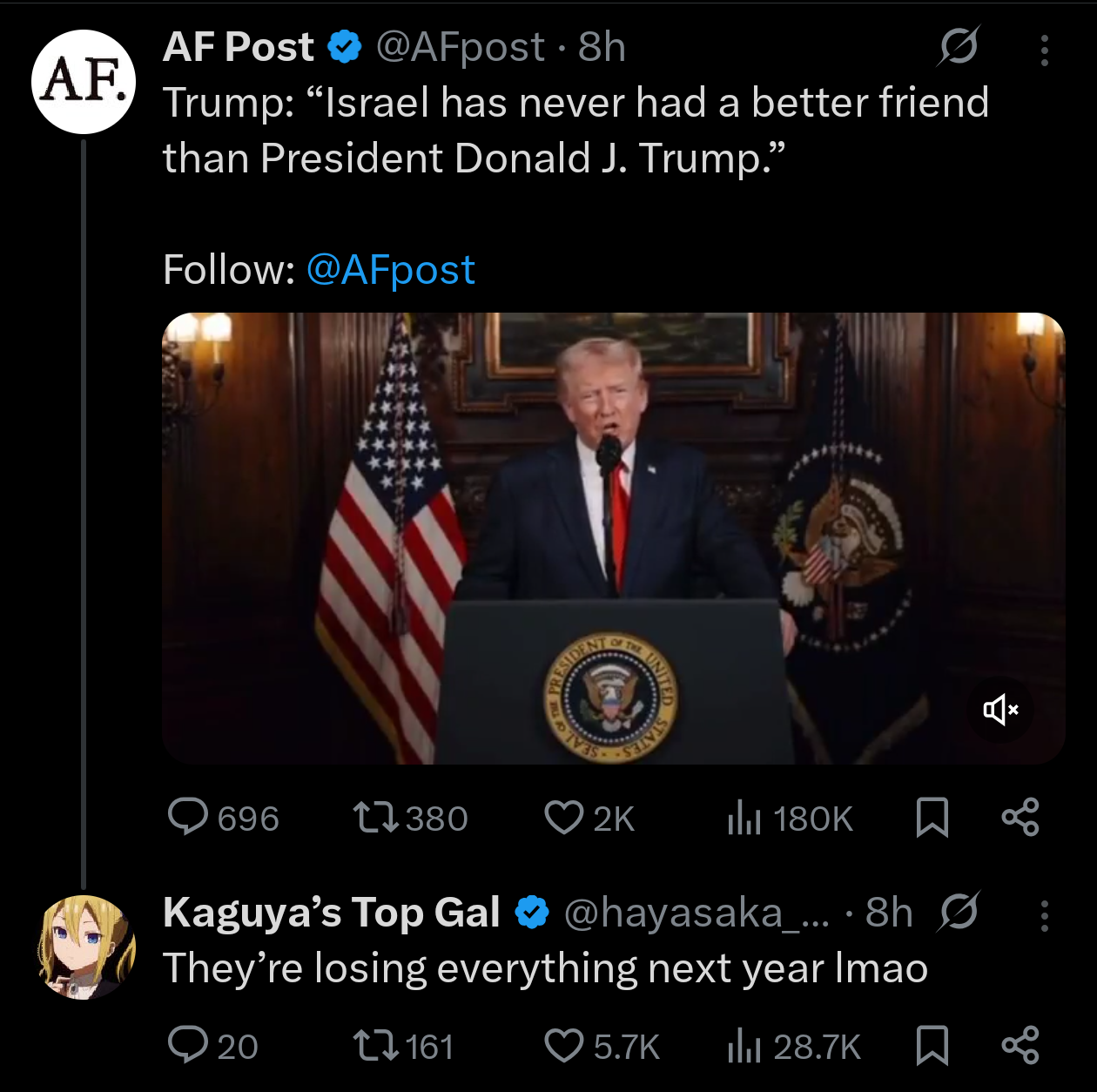
Task: Repost Kaguya's Top Gal tweet
Action: 375,1045
